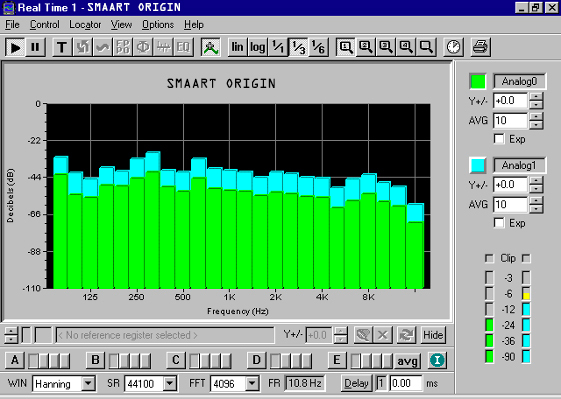Select the T transfer function tool
The height and width of the screenshot is (399, 561).
(x=62, y=47)
